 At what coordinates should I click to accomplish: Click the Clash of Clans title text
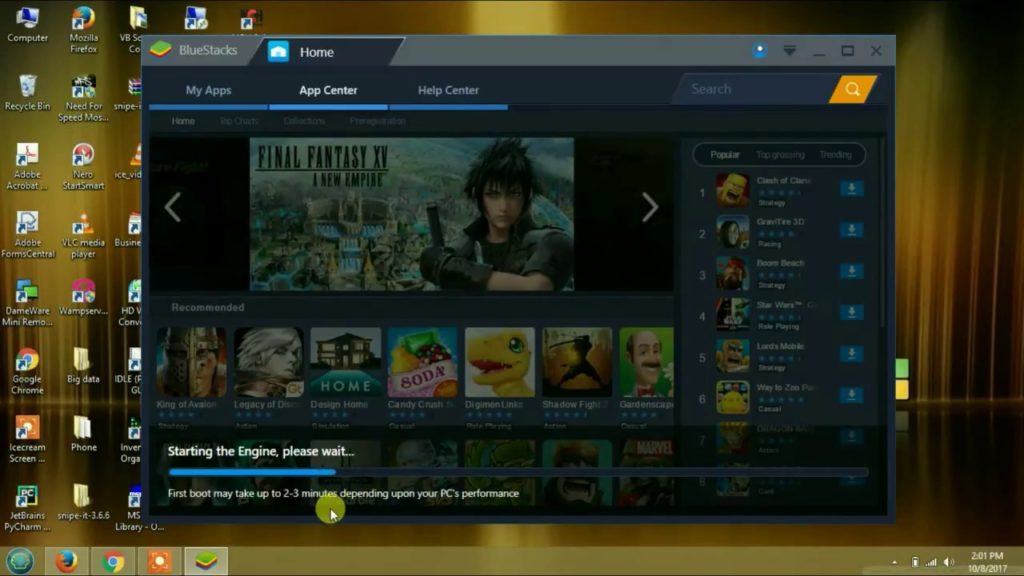pyautogui.click(x=783, y=180)
